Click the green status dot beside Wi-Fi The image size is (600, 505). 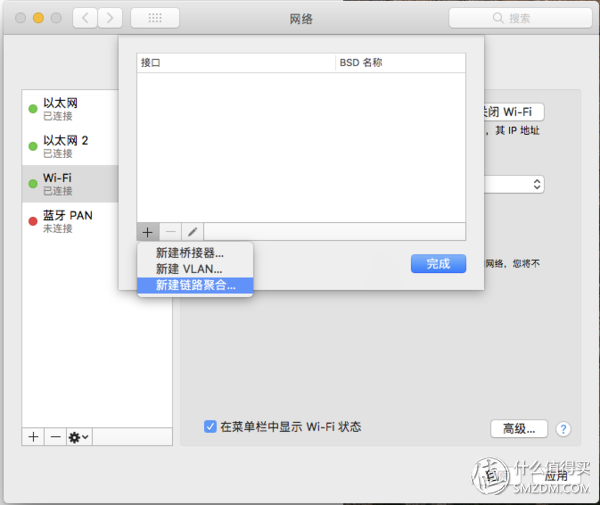(33, 184)
